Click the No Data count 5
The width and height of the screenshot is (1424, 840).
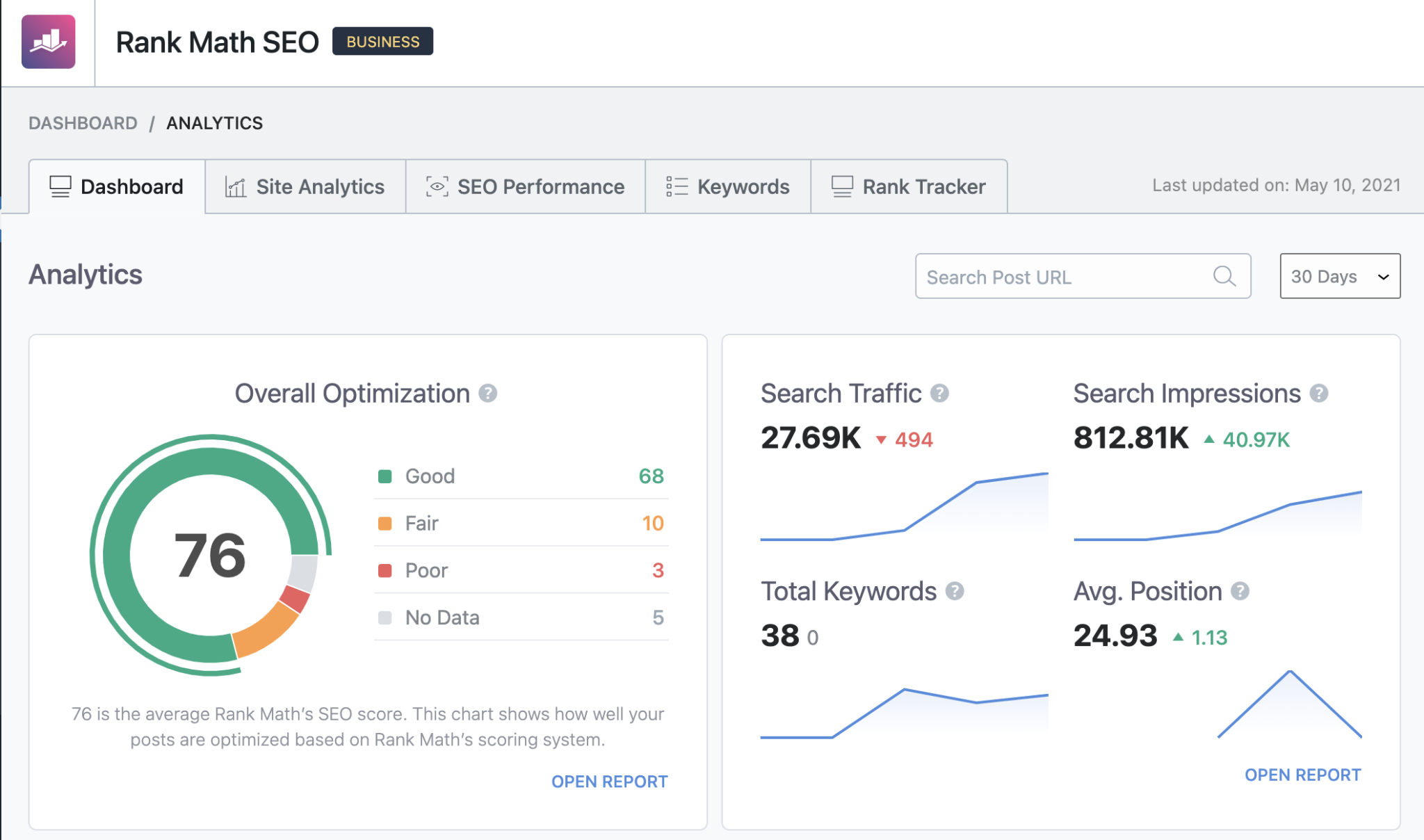(658, 617)
